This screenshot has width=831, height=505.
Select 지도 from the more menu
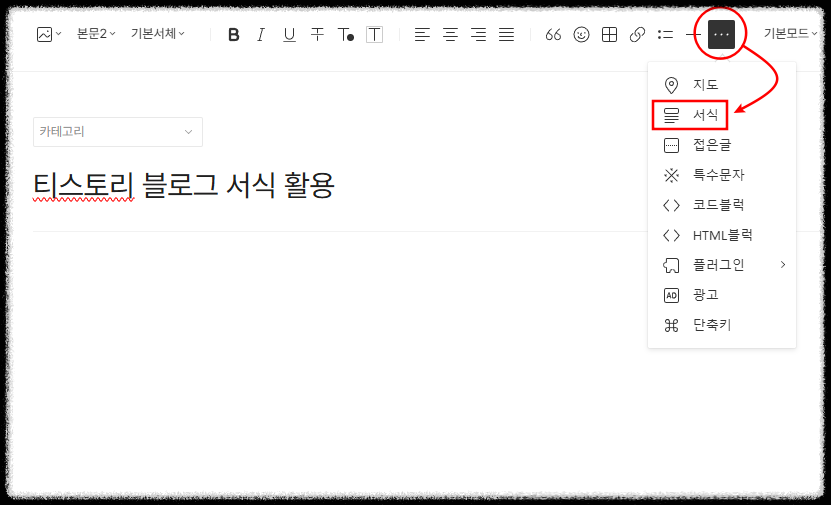(x=722, y=85)
